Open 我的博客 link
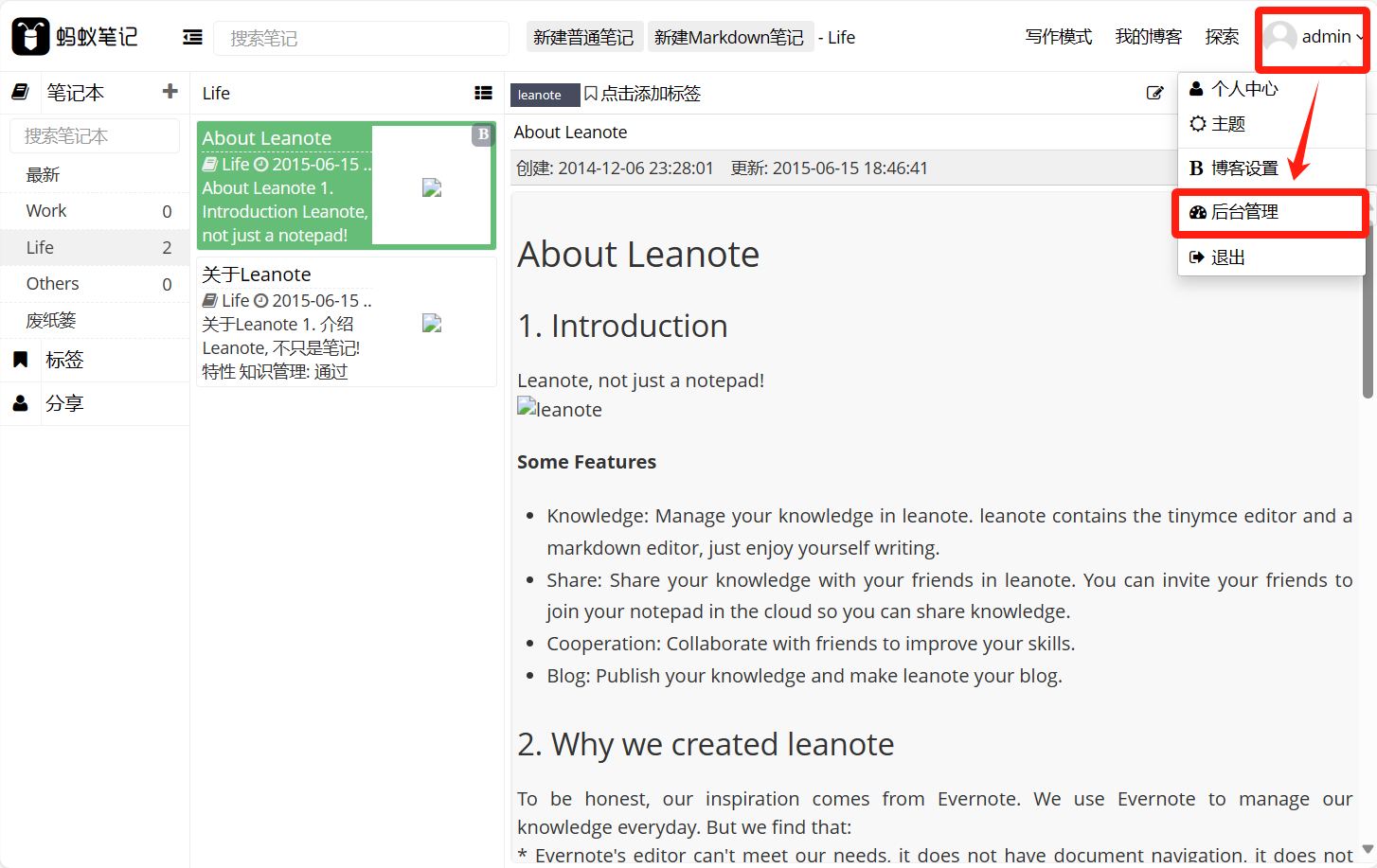The image size is (1377, 868). pos(1148,37)
